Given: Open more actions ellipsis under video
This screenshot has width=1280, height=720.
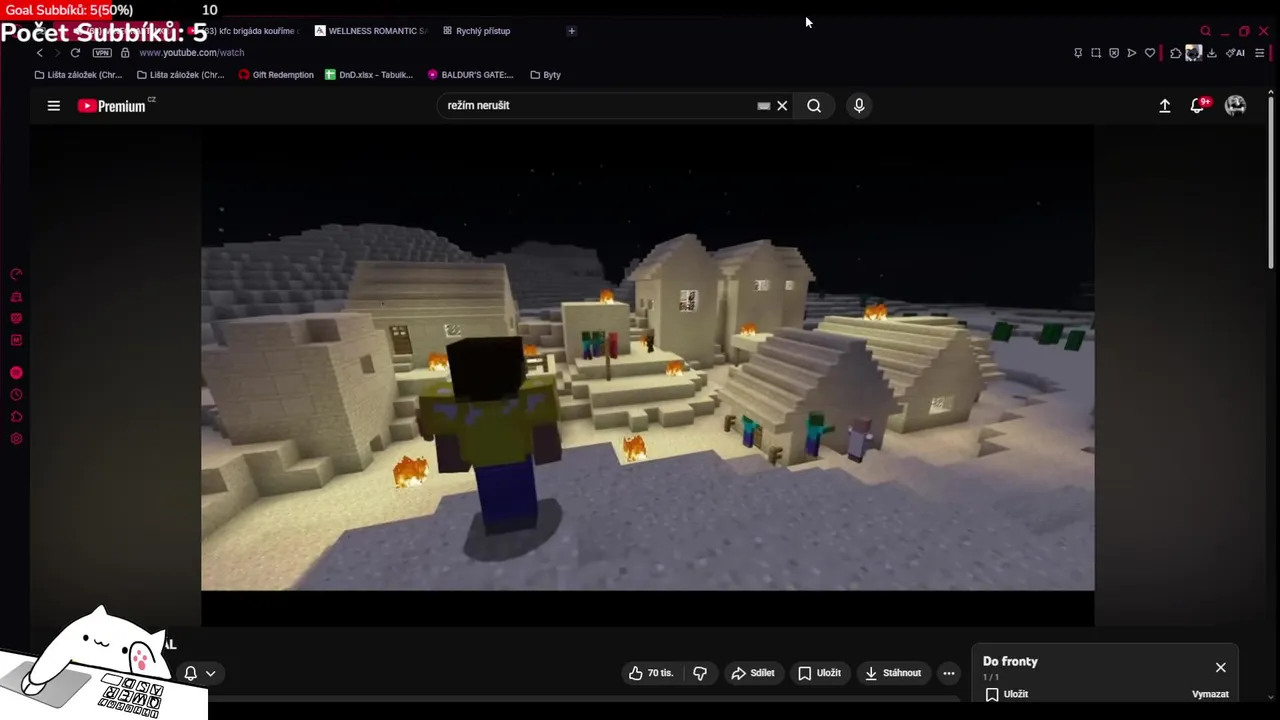Looking at the screenshot, I should [949, 673].
